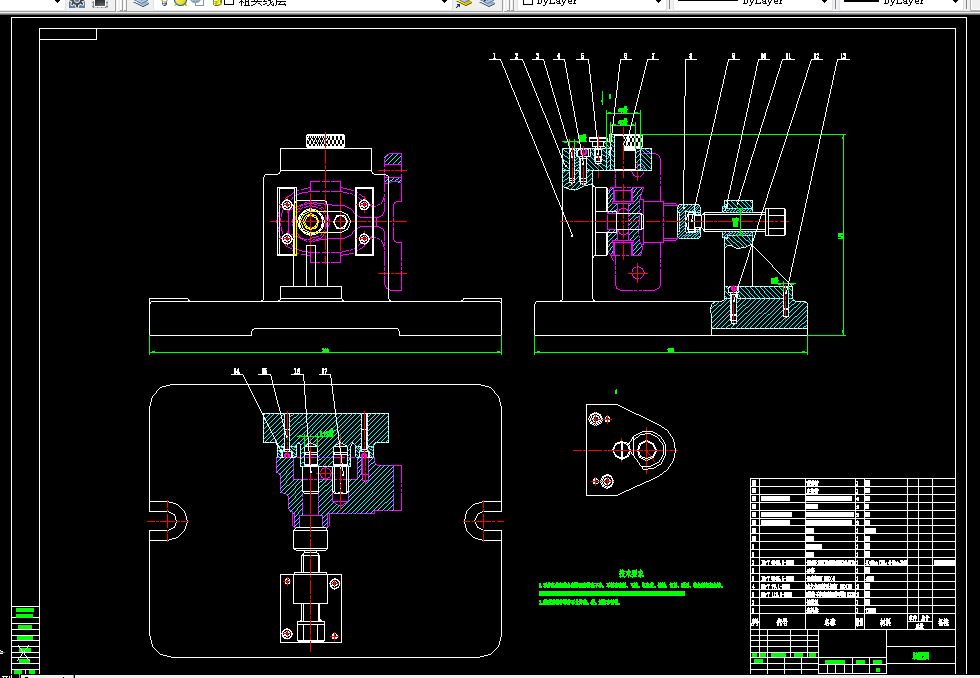
Task: Click the 名称 header in parts list
Action: 829,622
